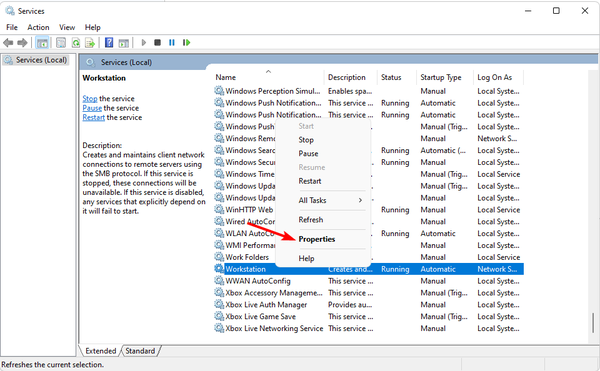Open the File menu
The height and width of the screenshot is (371, 600).
tap(12, 28)
